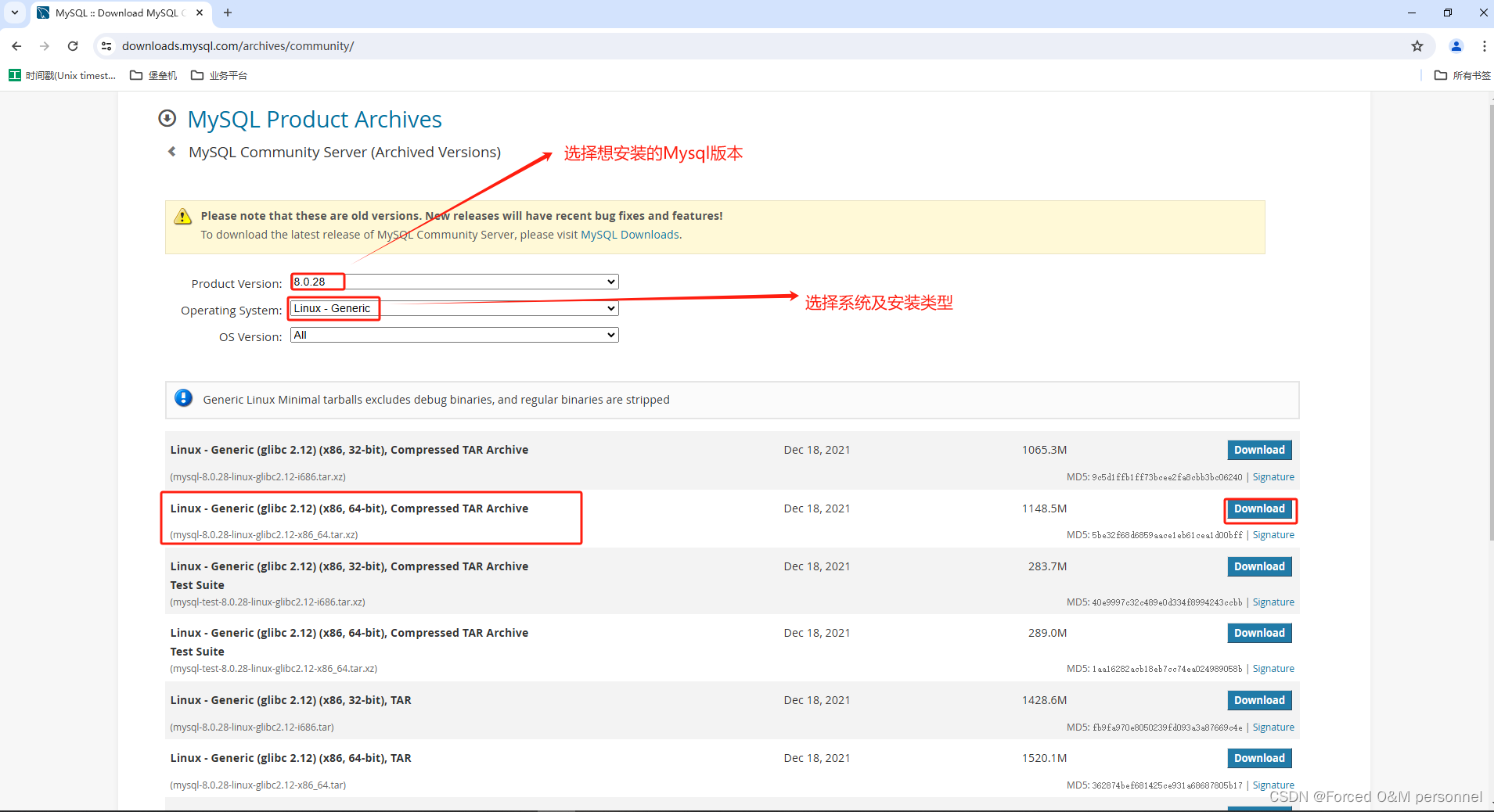Open Signature link for i686.tar.xz file
This screenshot has width=1494, height=812.
1273,477
